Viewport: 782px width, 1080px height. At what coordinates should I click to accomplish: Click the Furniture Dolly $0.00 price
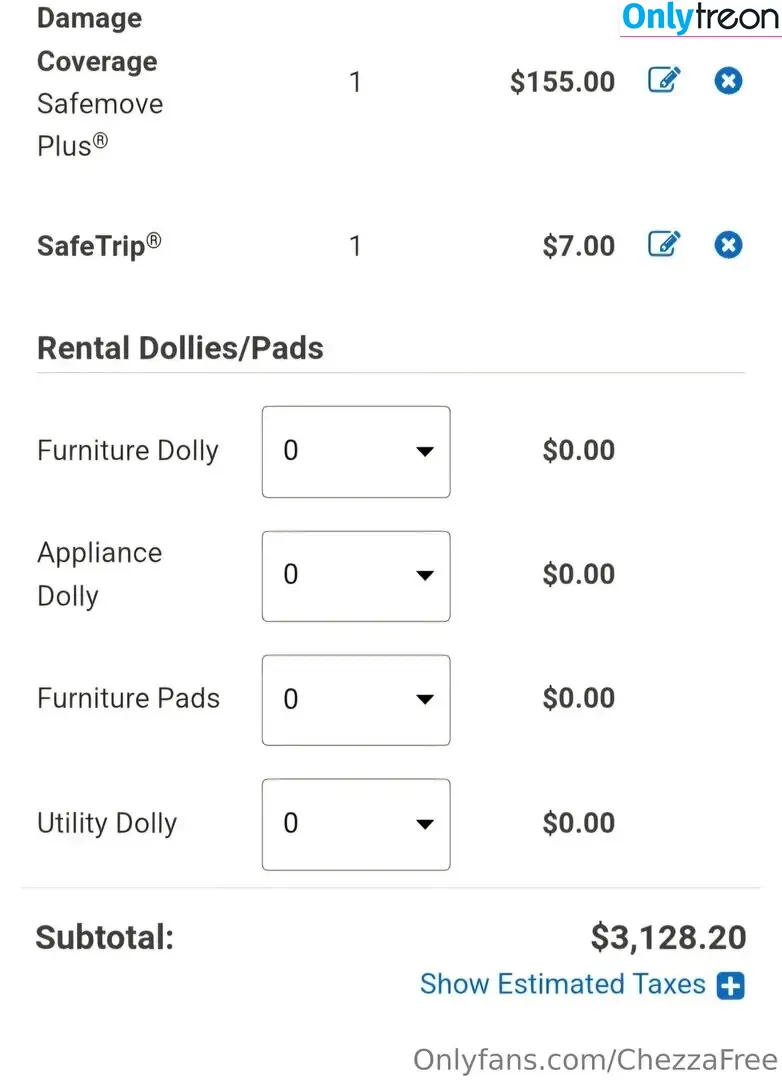point(579,450)
